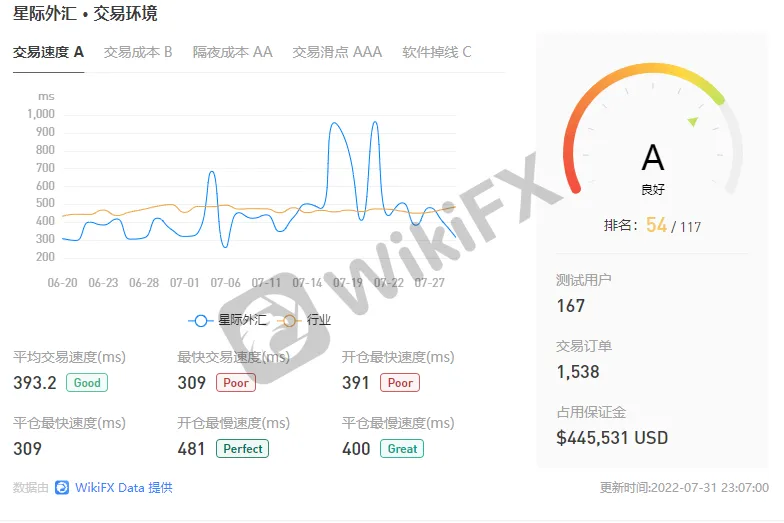Click the green gauge pointer arrow
This screenshot has height=523, width=784.
pyautogui.click(x=693, y=121)
